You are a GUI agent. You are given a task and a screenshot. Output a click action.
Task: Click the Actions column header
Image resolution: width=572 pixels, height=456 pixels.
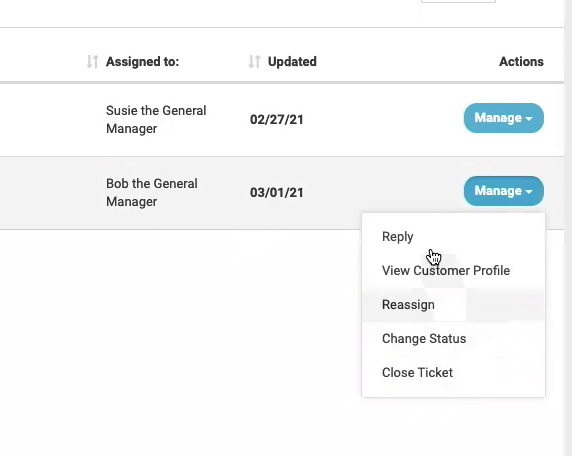coord(521,62)
